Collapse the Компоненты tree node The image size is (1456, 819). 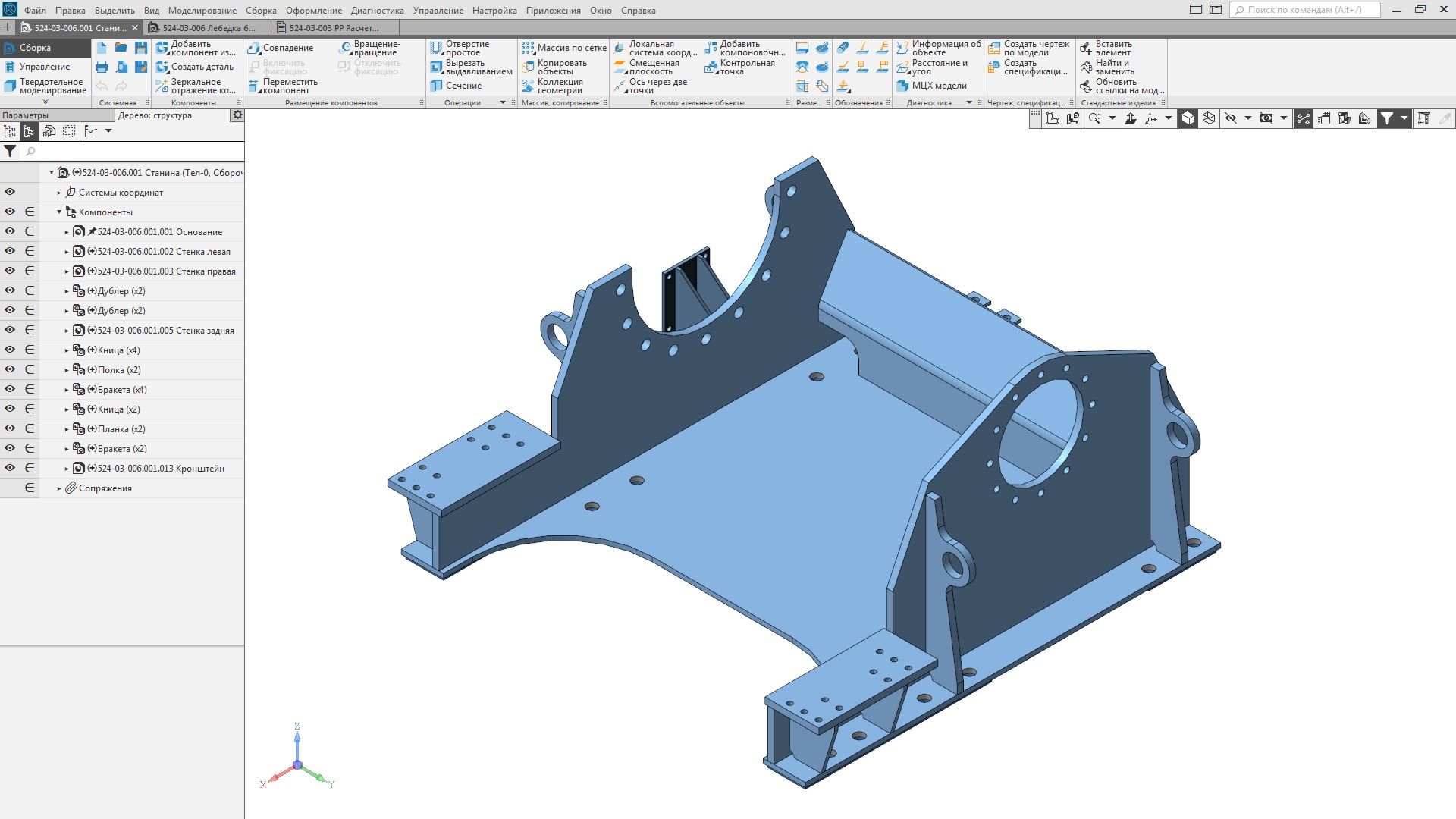(59, 212)
